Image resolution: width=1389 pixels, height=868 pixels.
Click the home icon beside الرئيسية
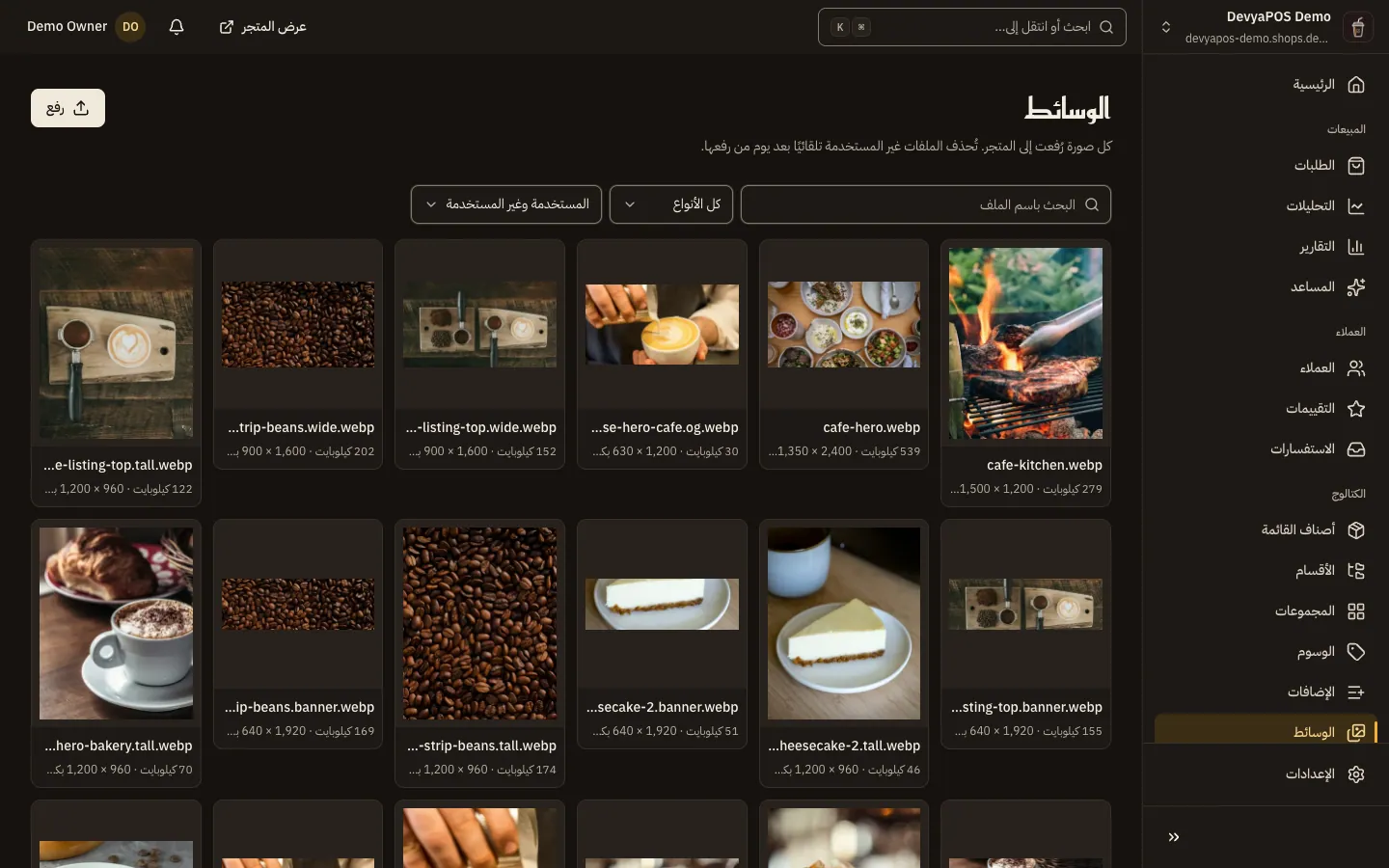point(1356,85)
